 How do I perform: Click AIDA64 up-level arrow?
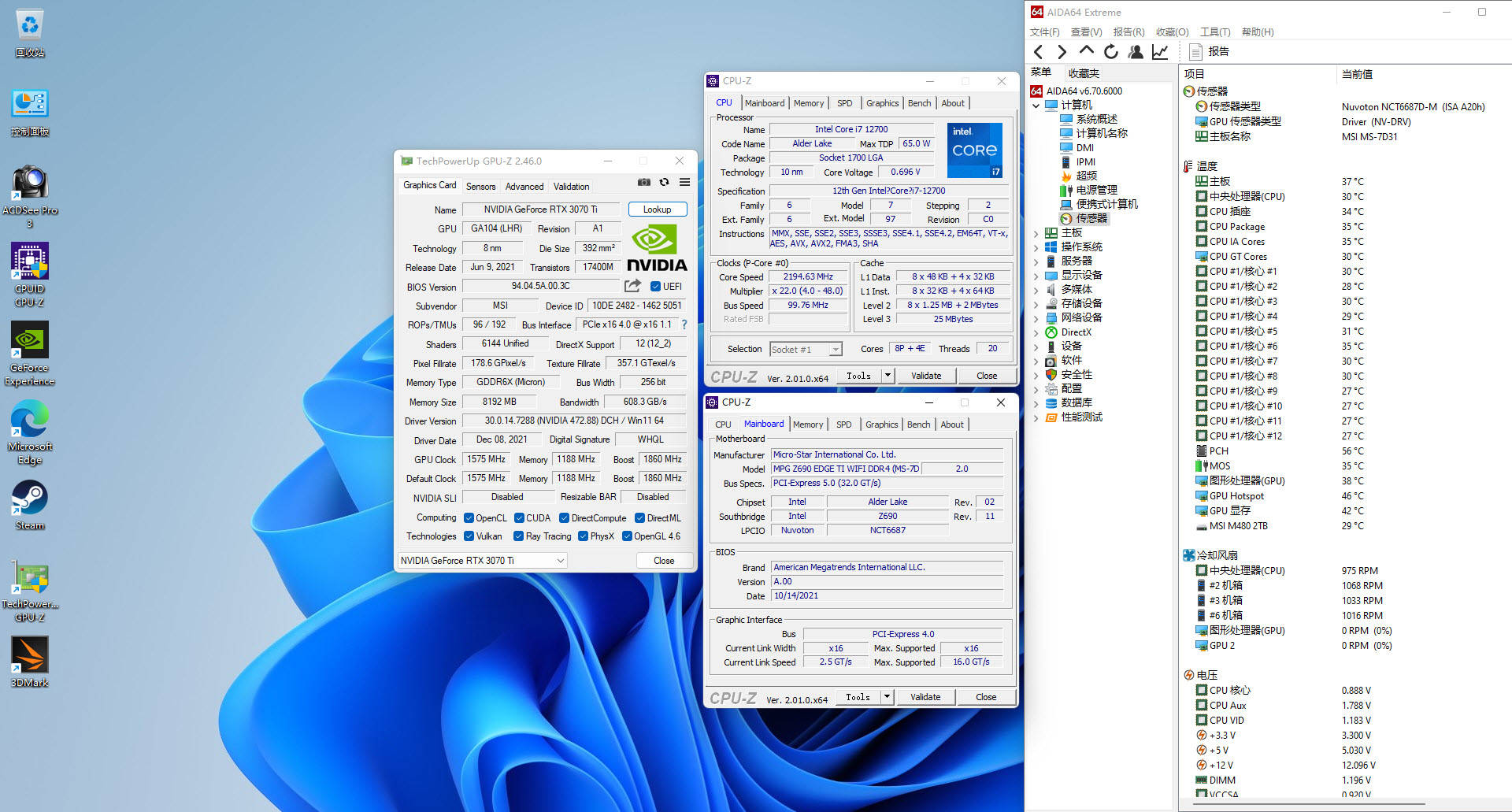1086,50
